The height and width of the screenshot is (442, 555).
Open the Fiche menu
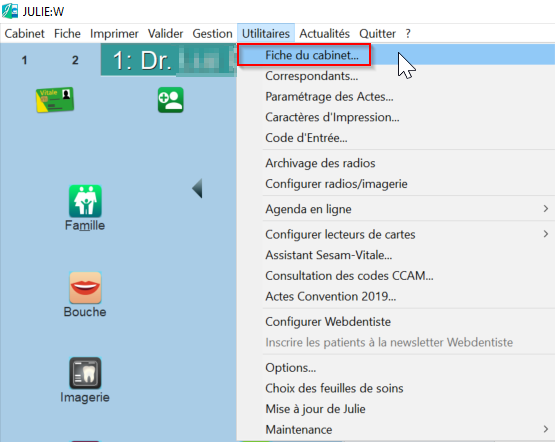67,34
